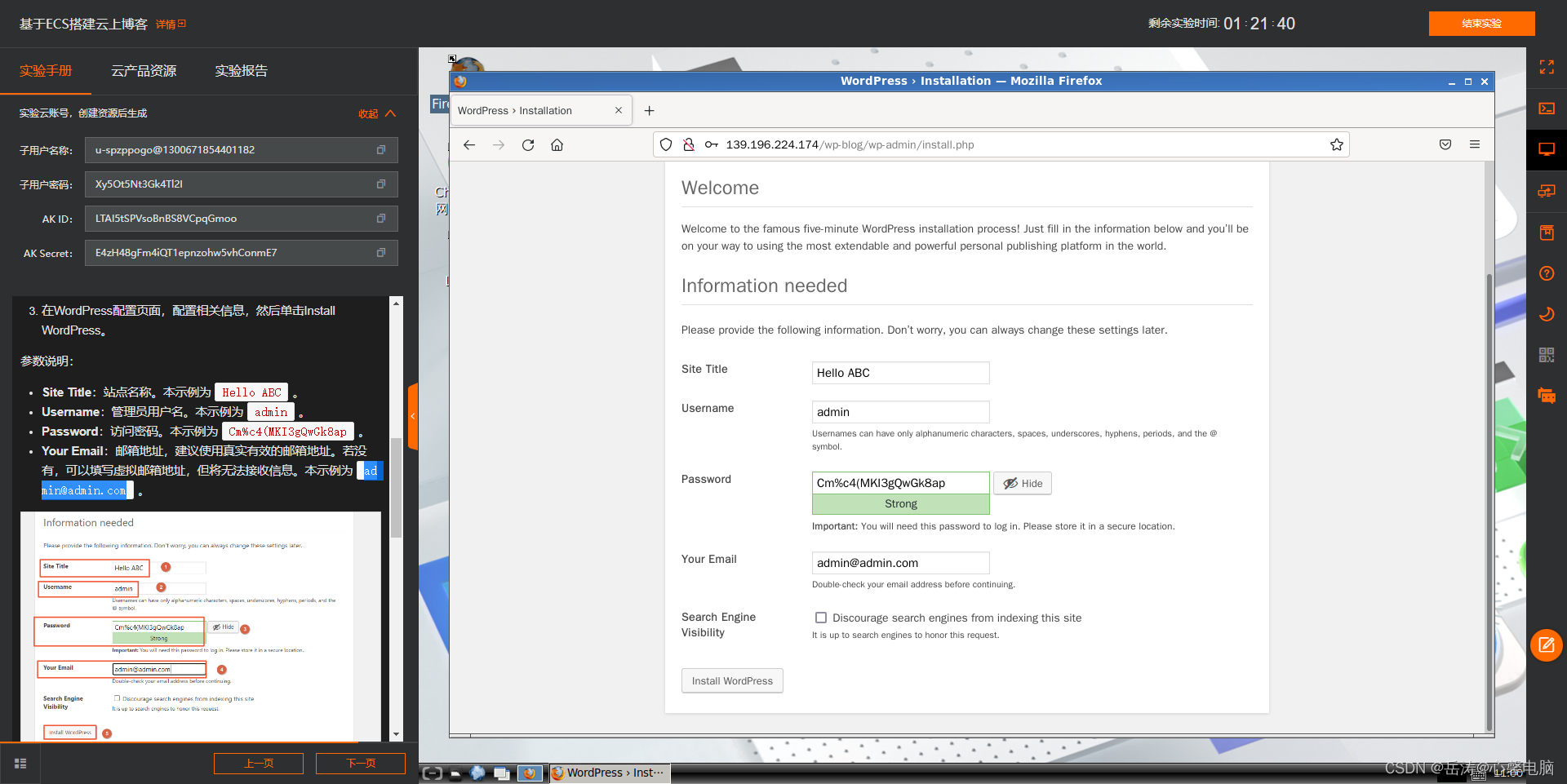The width and height of the screenshot is (1567, 784).
Task: Switch to the 实验手册 tab
Action: [46, 71]
